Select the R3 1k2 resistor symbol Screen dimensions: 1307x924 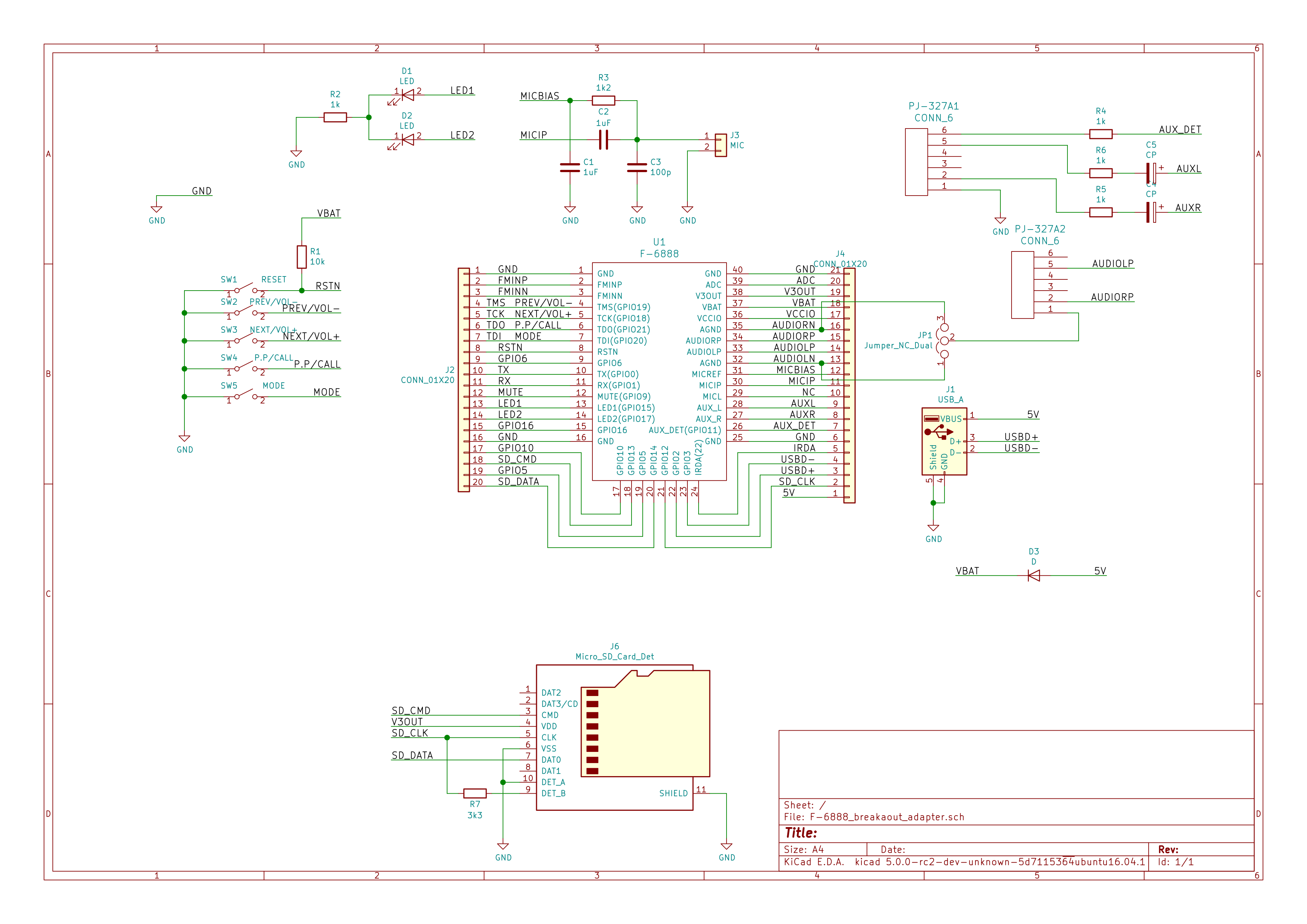(x=604, y=101)
